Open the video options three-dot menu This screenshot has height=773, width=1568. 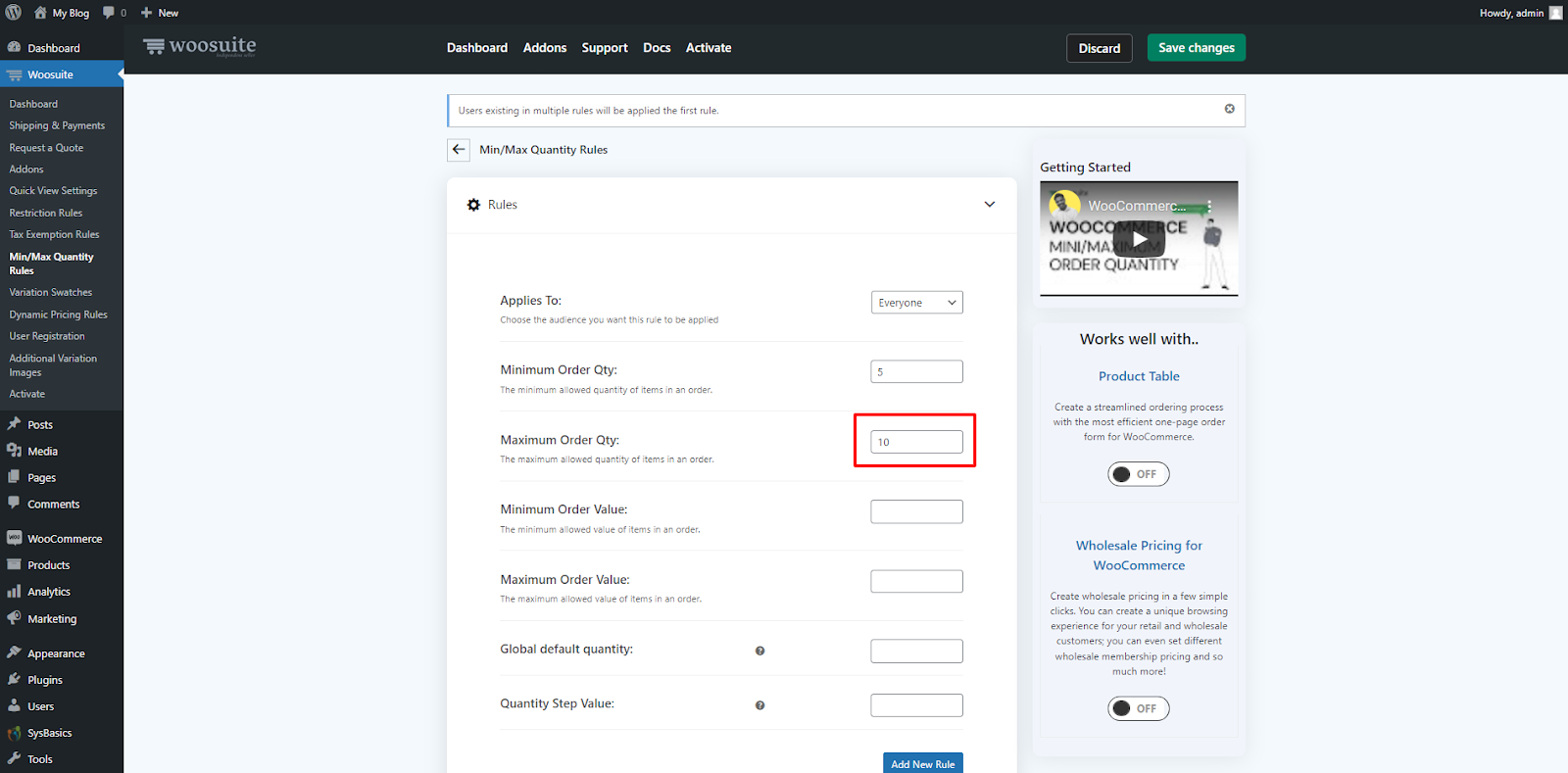(1209, 206)
